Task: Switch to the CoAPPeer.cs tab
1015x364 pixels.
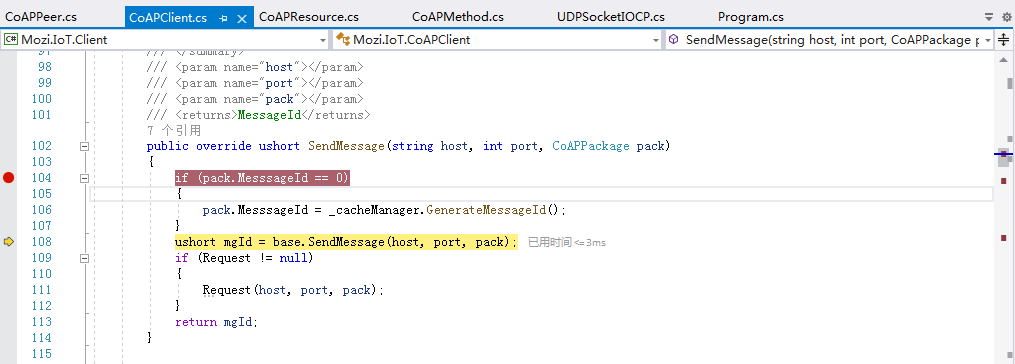Action: pos(41,17)
